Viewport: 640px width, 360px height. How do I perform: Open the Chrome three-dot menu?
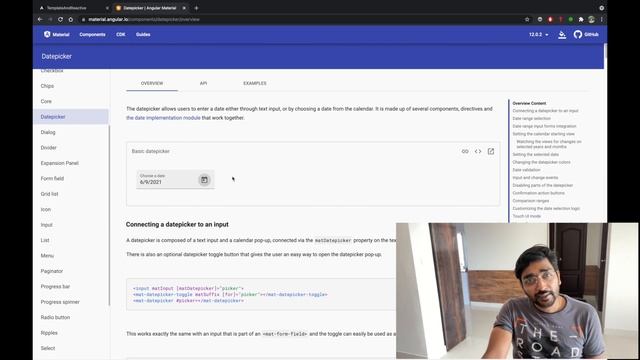coord(602,19)
